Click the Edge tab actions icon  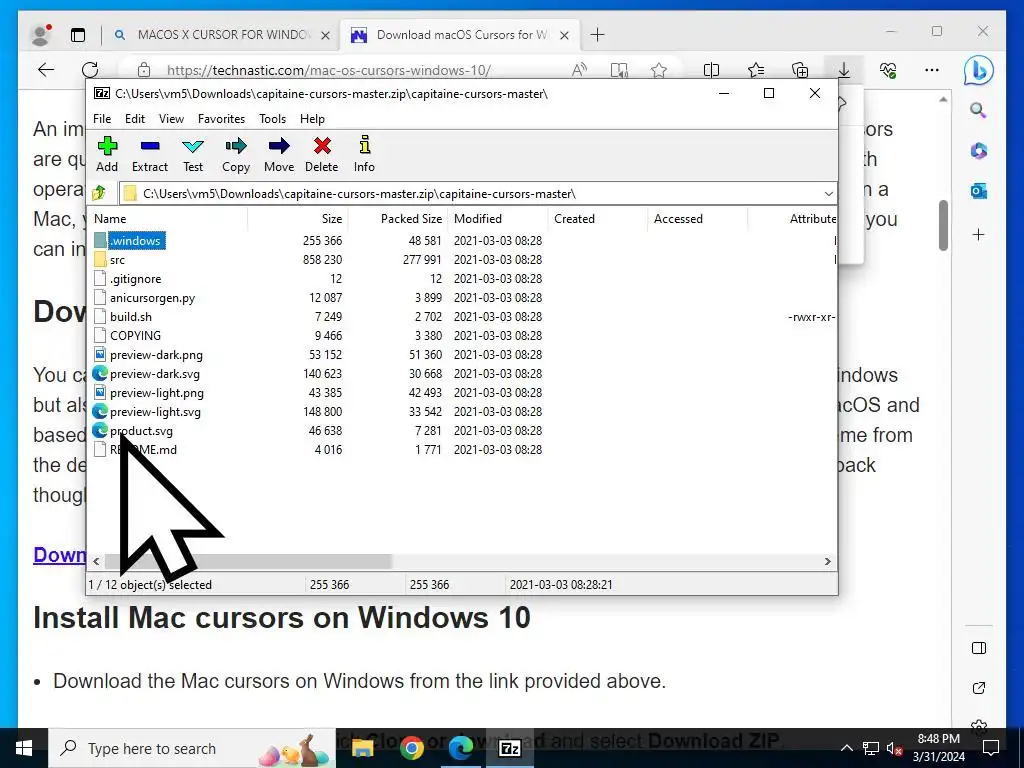tap(78, 35)
